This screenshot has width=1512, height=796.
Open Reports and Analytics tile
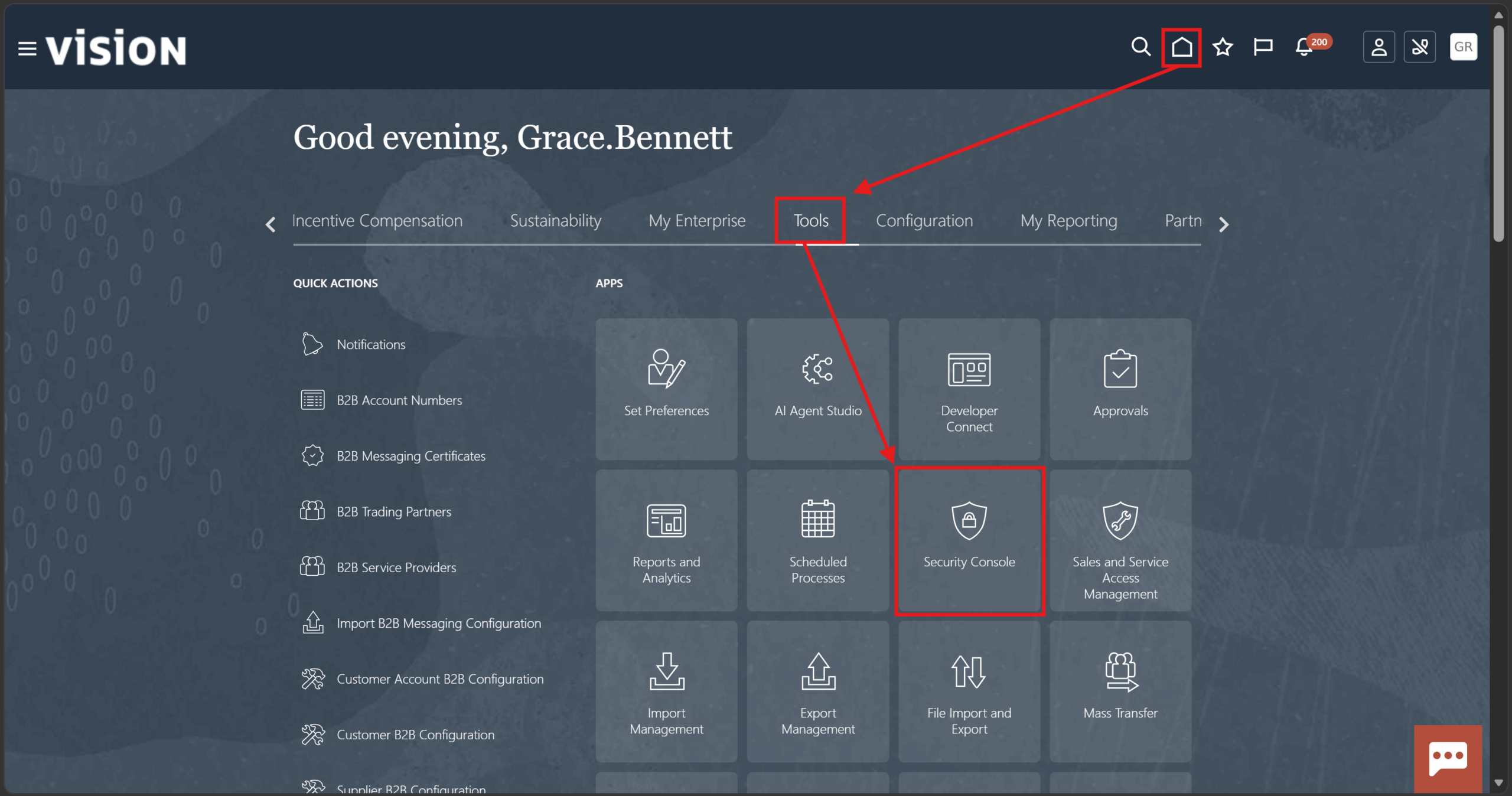(x=666, y=540)
